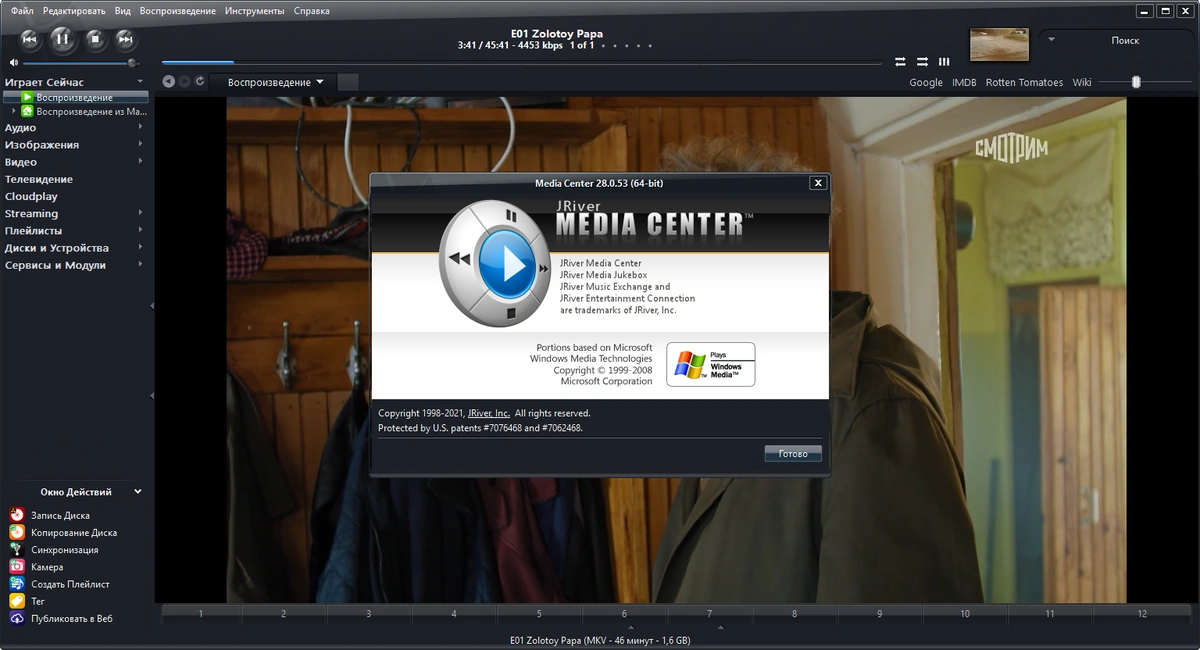
Task: Refresh the view with reload icon
Action: point(201,82)
